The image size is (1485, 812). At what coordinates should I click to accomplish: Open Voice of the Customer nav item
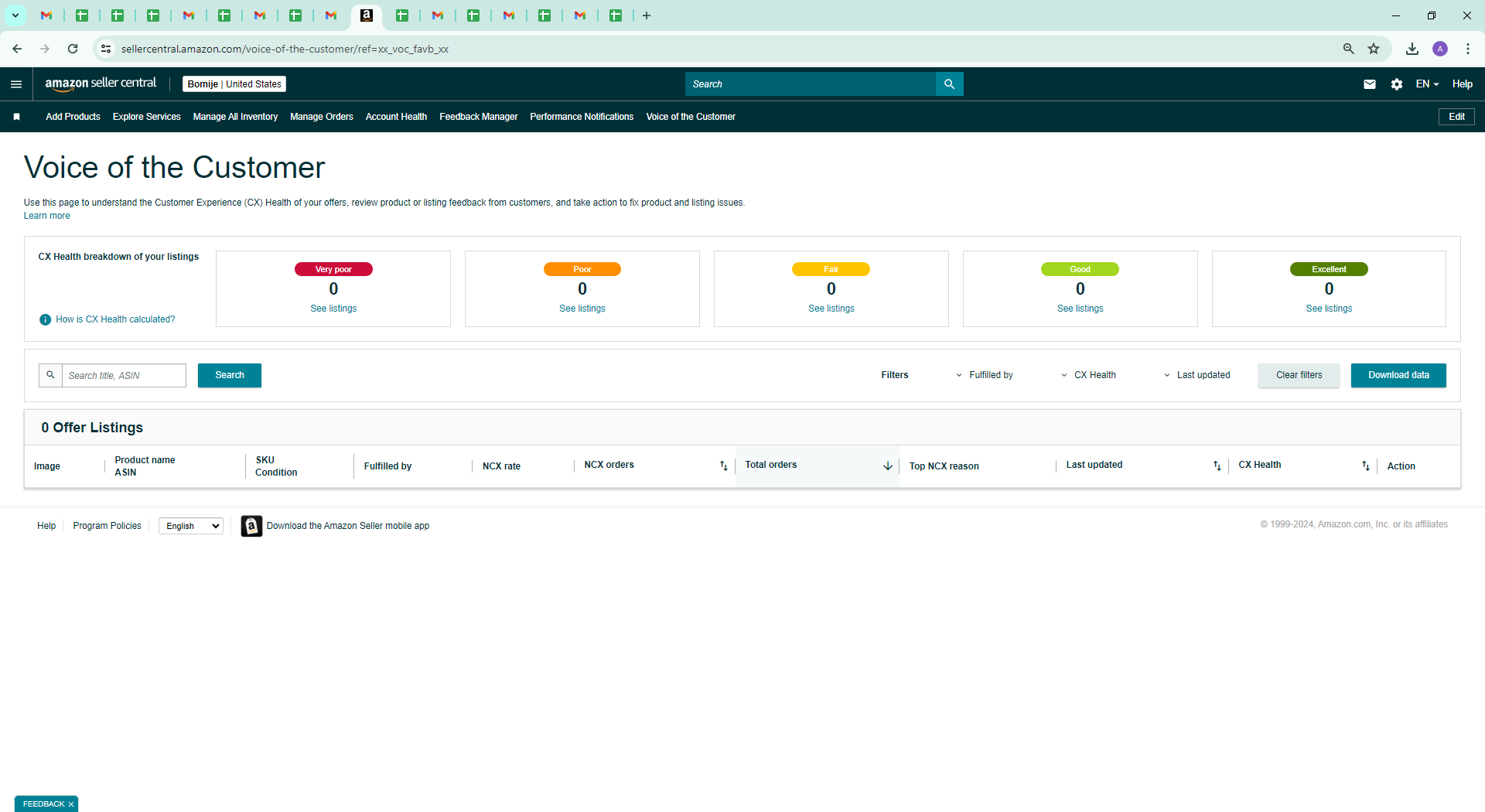(x=691, y=117)
